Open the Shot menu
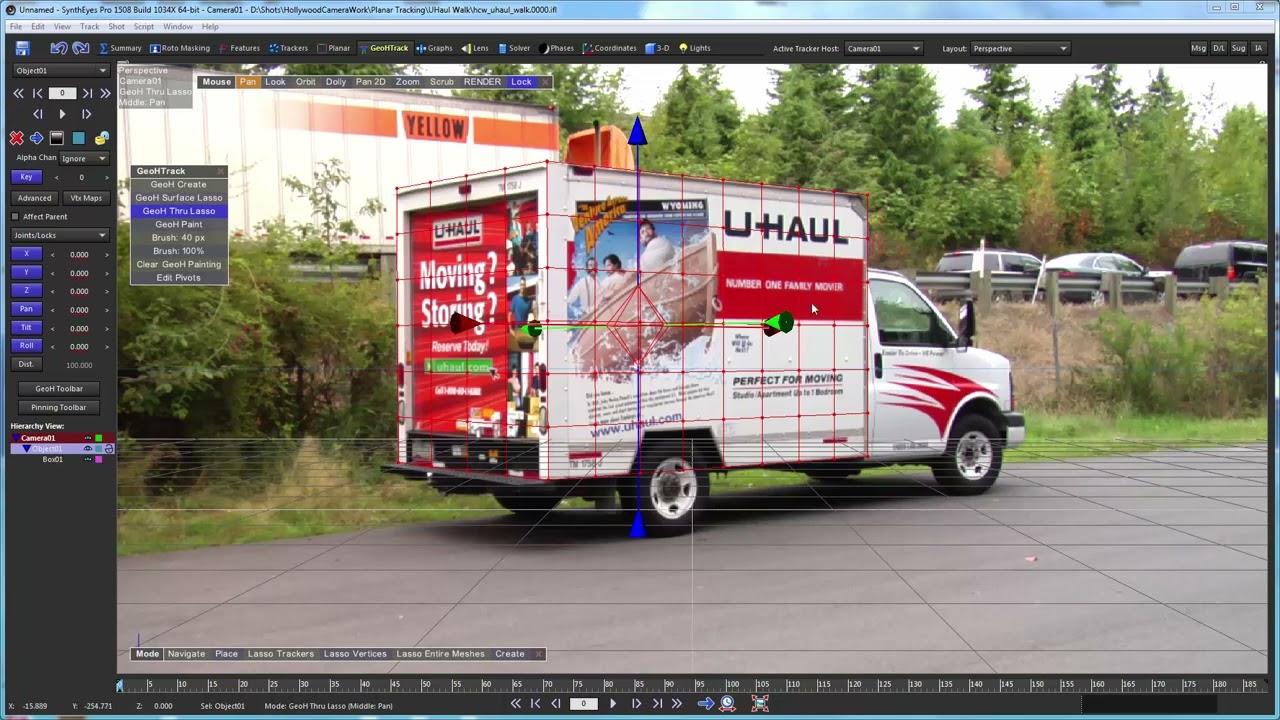This screenshot has height=720, width=1280. pos(117,26)
